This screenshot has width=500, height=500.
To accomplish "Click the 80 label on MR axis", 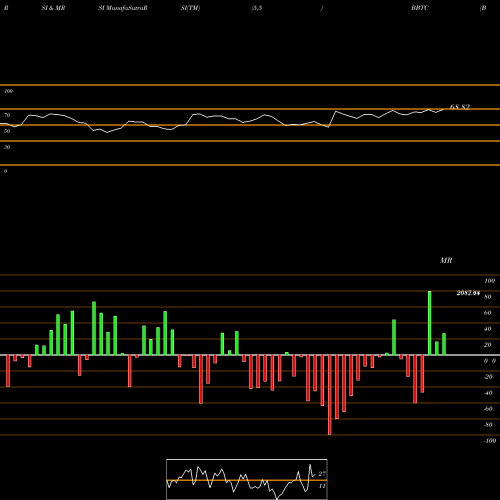I will 488,297.
